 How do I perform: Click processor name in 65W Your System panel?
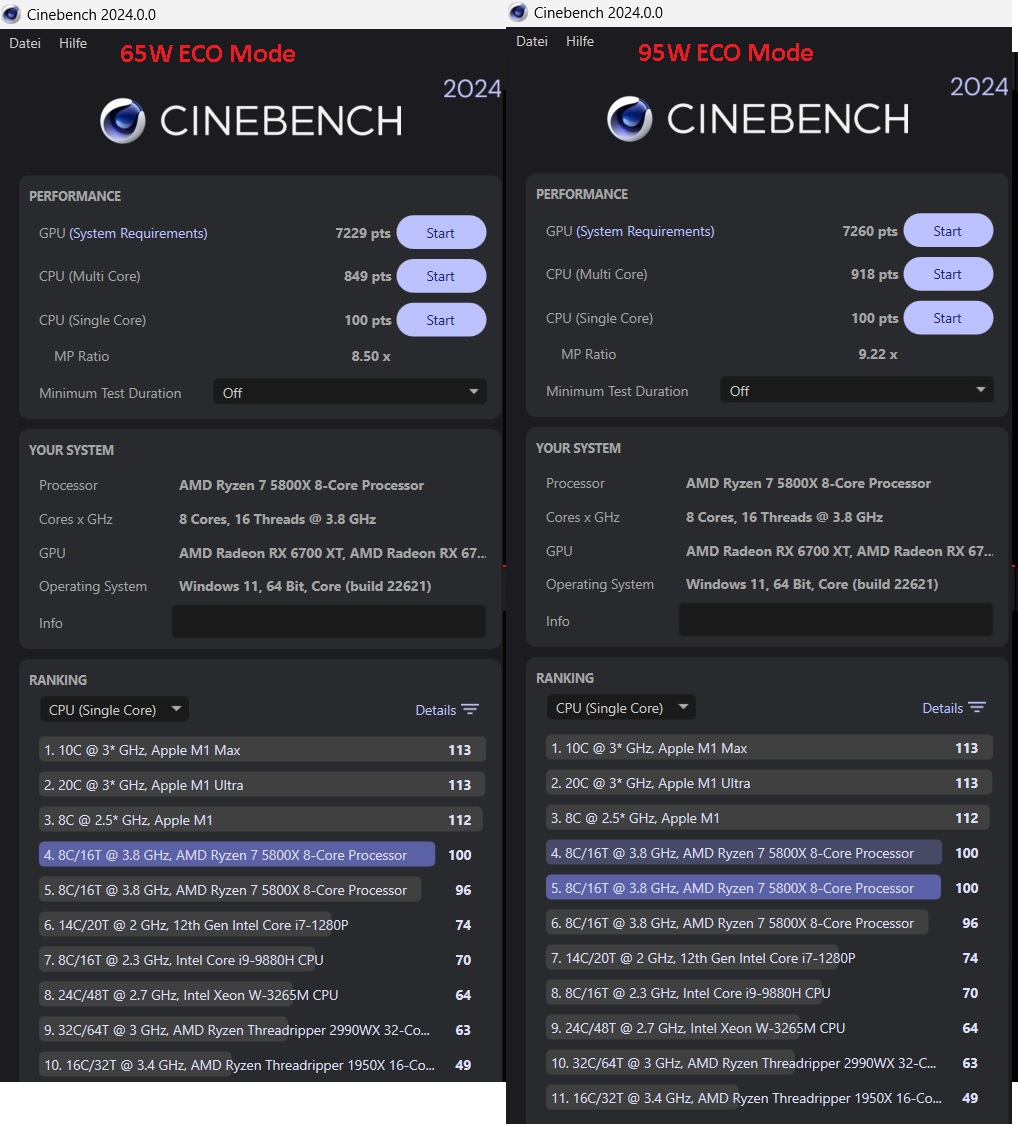(x=302, y=485)
